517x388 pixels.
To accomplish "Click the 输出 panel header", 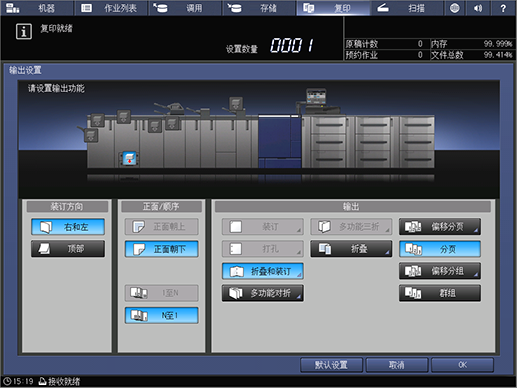I will 353,207.
